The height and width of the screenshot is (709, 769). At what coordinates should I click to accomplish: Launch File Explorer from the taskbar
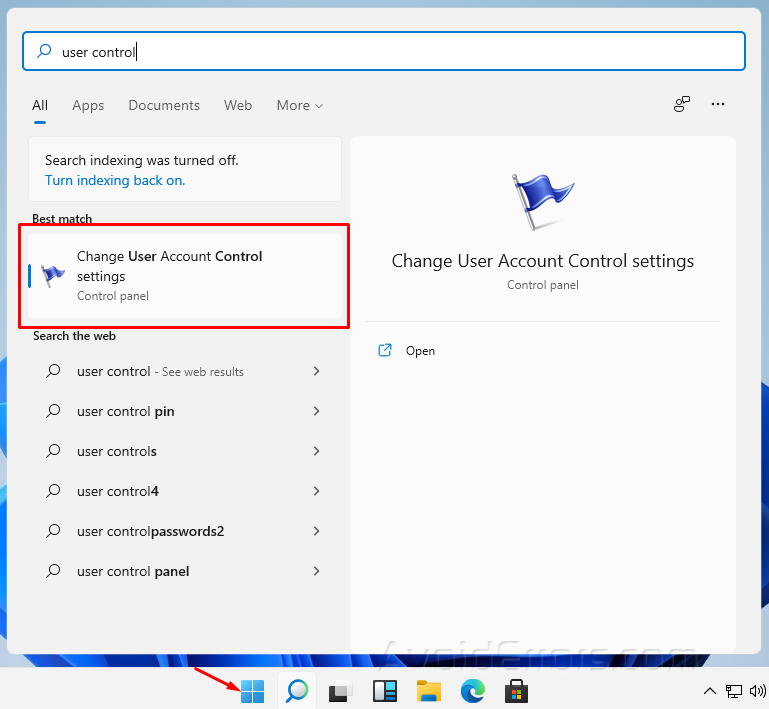tap(429, 691)
